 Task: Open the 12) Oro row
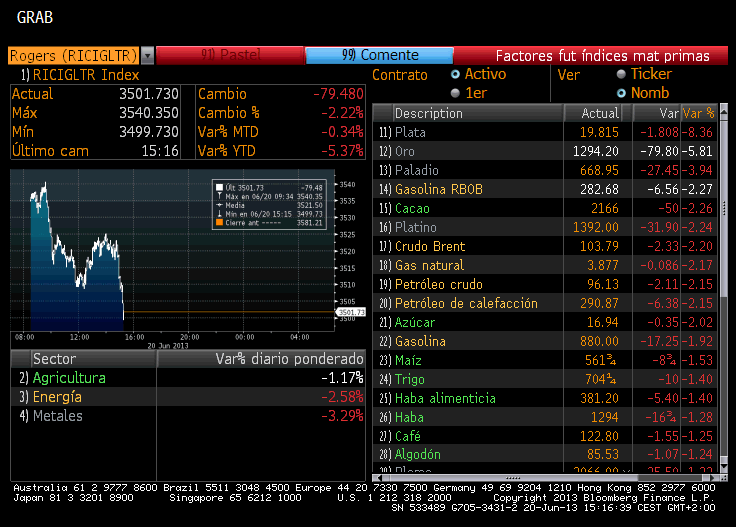click(x=545, y=151)
